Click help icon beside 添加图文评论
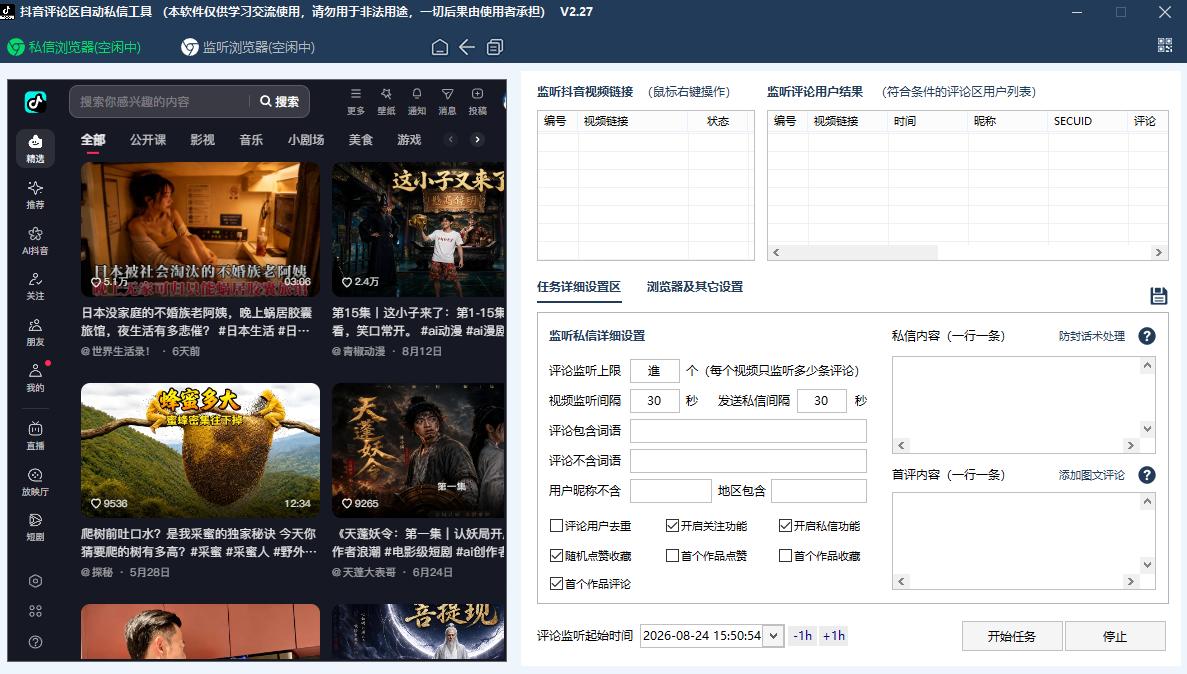The width and height of the screenshot is (1187, 674). click(x=1147, y=475)
